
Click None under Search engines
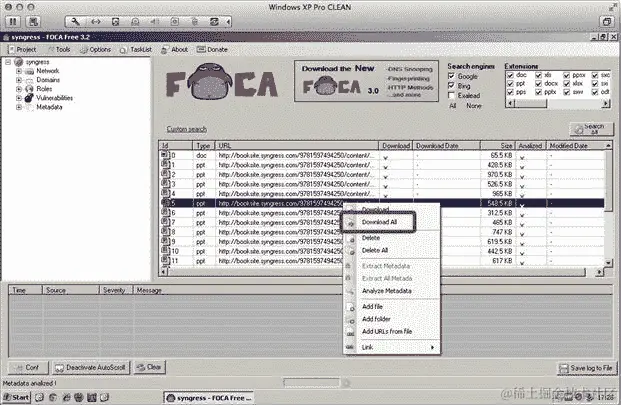(474, 106)
